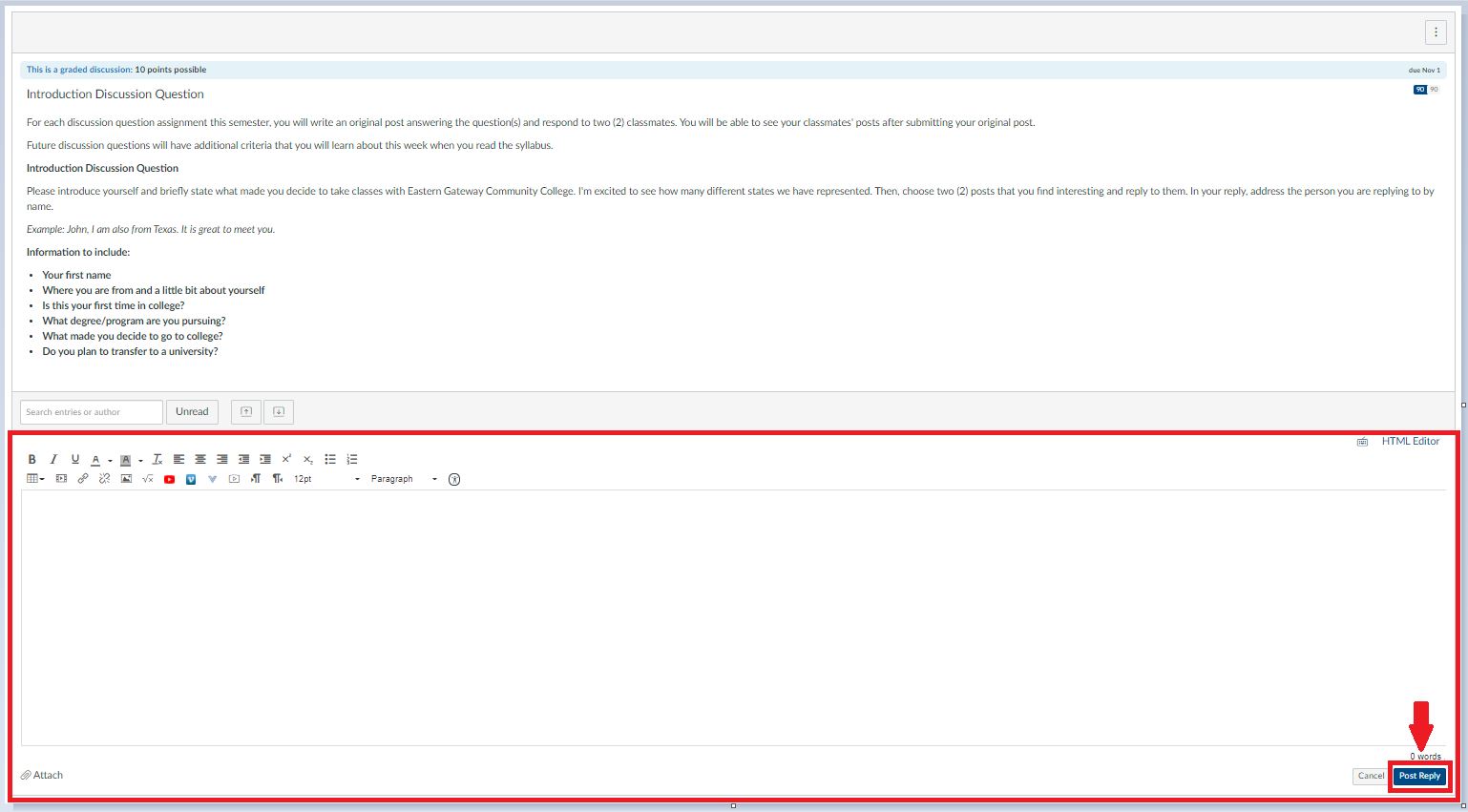
Task: Set left-to-right text direction
Action: tap(256, 479)
